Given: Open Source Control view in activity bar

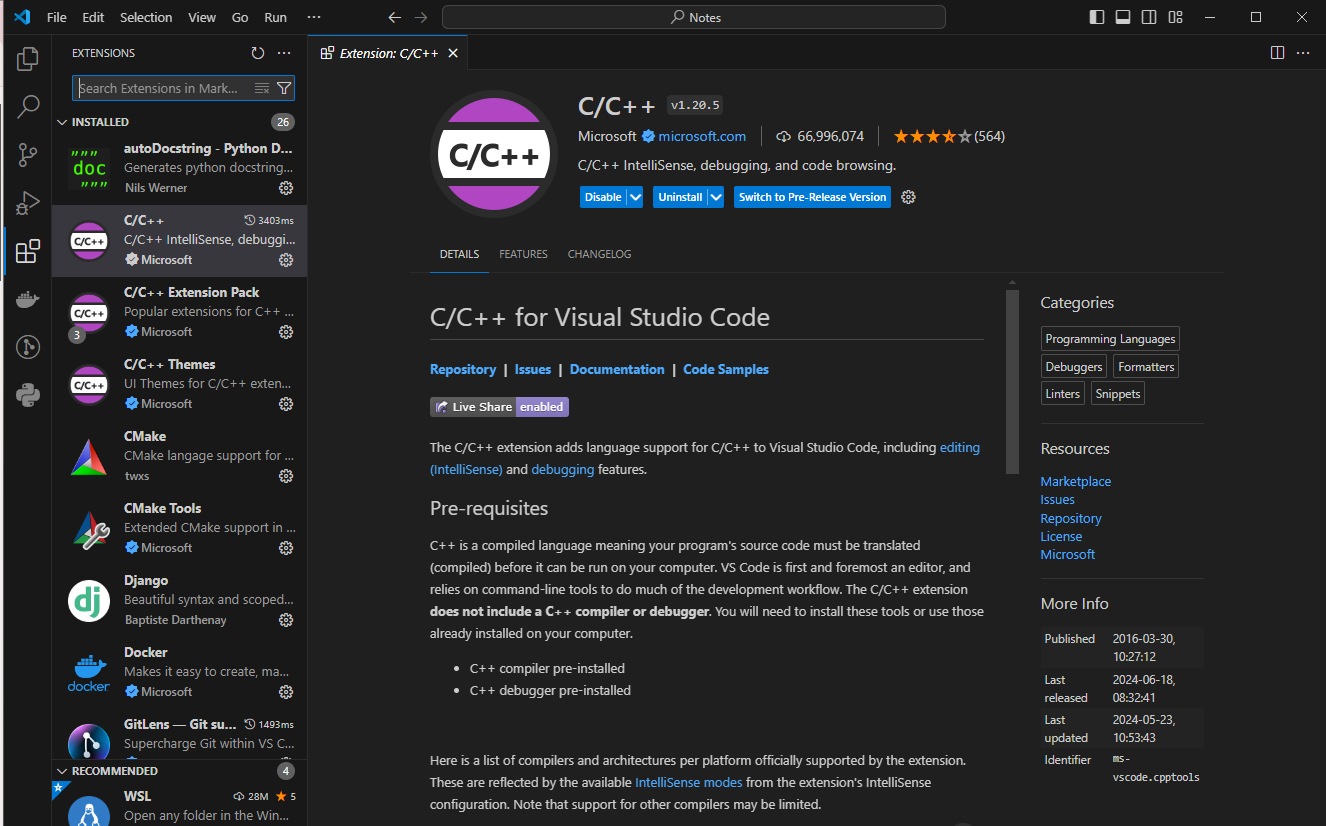Looking at the screenshot, I should (x=28, y=154).
